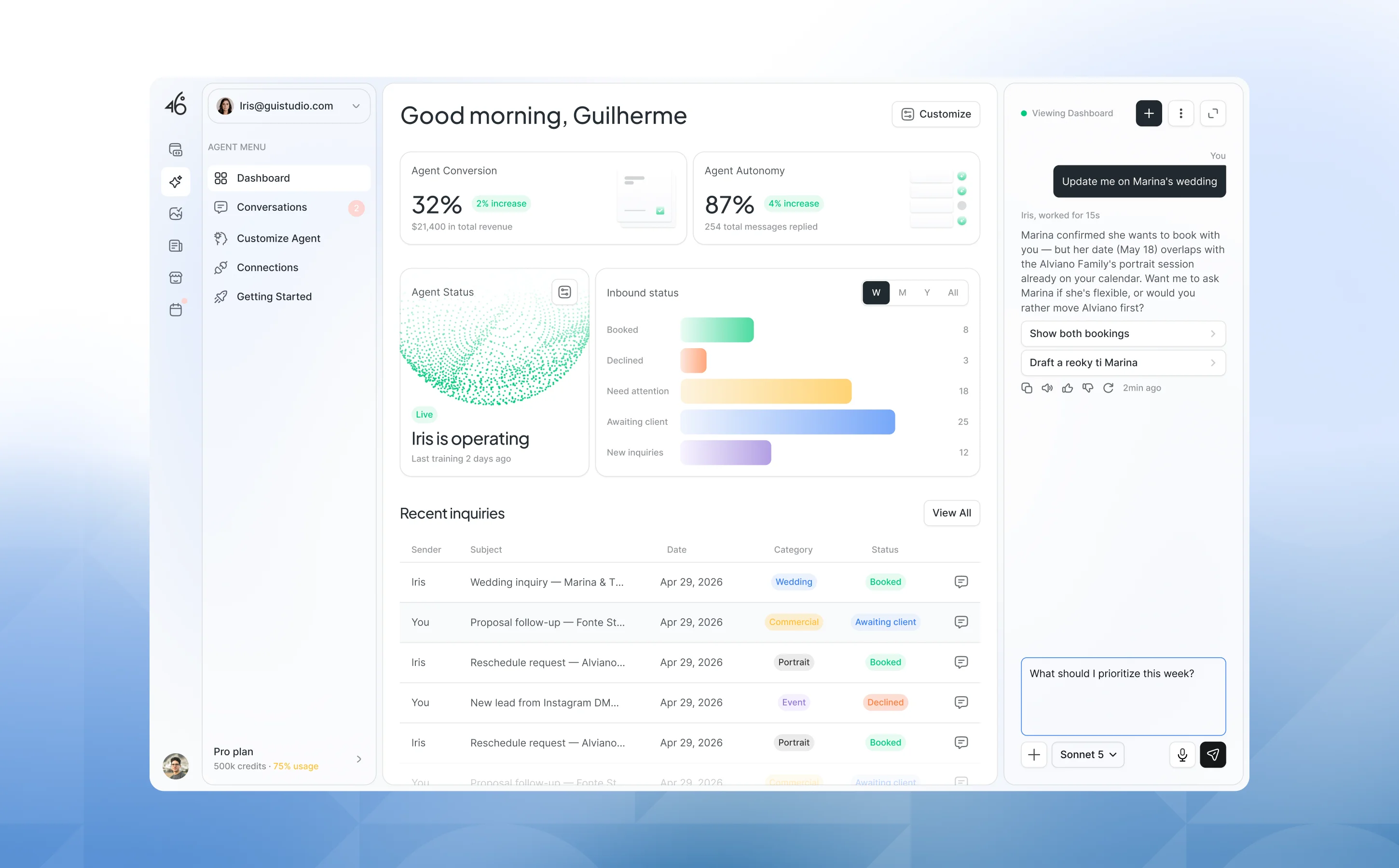Regenerate Iris's response

pyautogui.click(x=1109, y=388)
